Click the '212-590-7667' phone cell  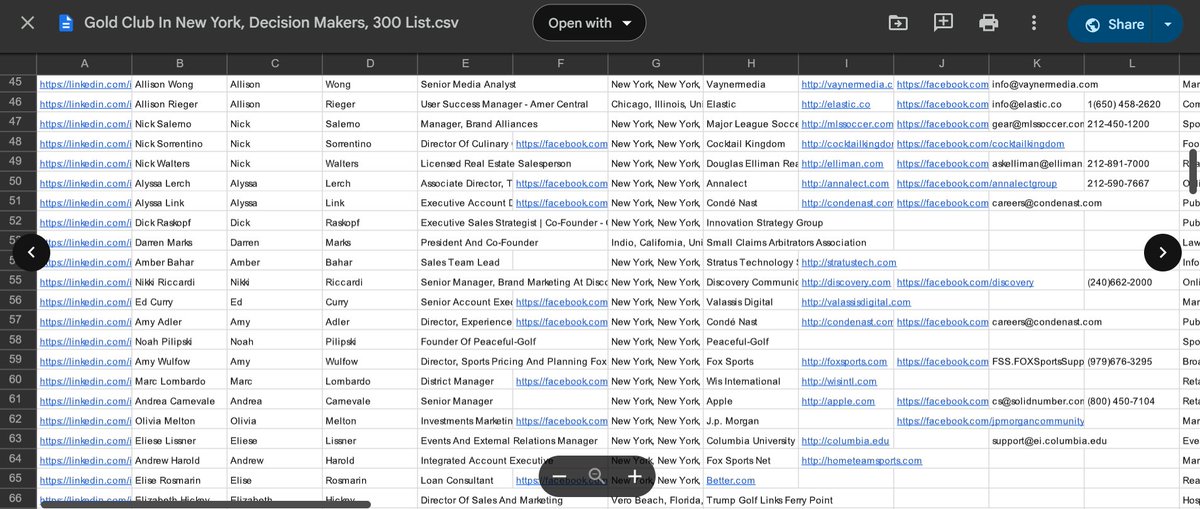tap(1132, 183)
